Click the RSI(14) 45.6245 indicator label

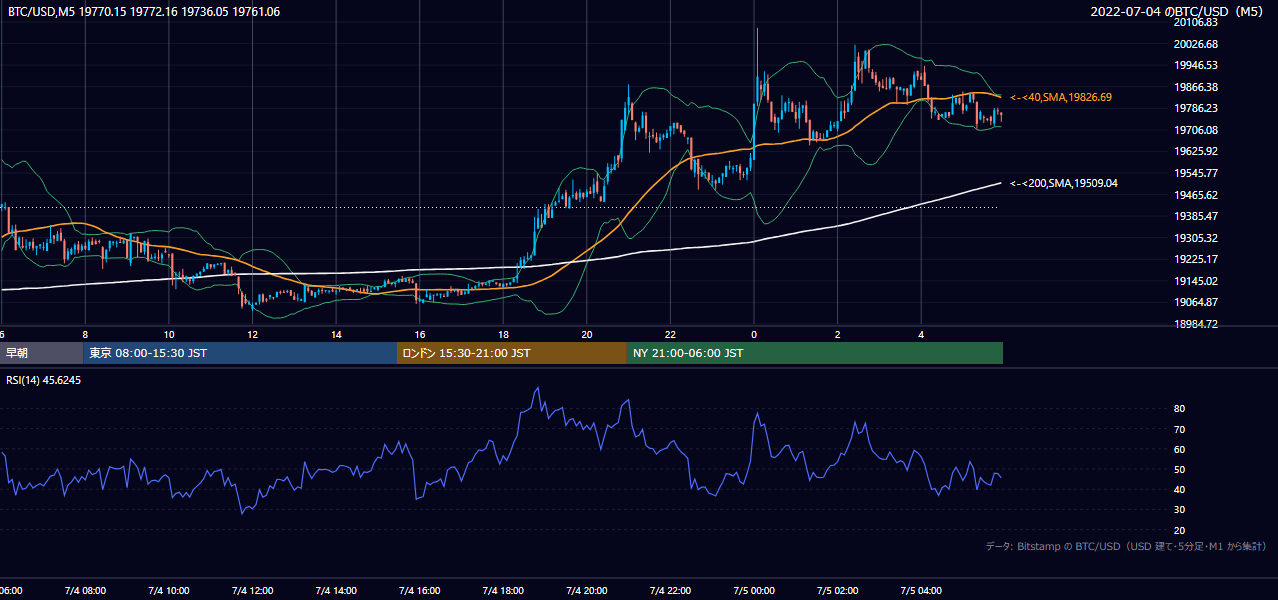tap(45, 380)
